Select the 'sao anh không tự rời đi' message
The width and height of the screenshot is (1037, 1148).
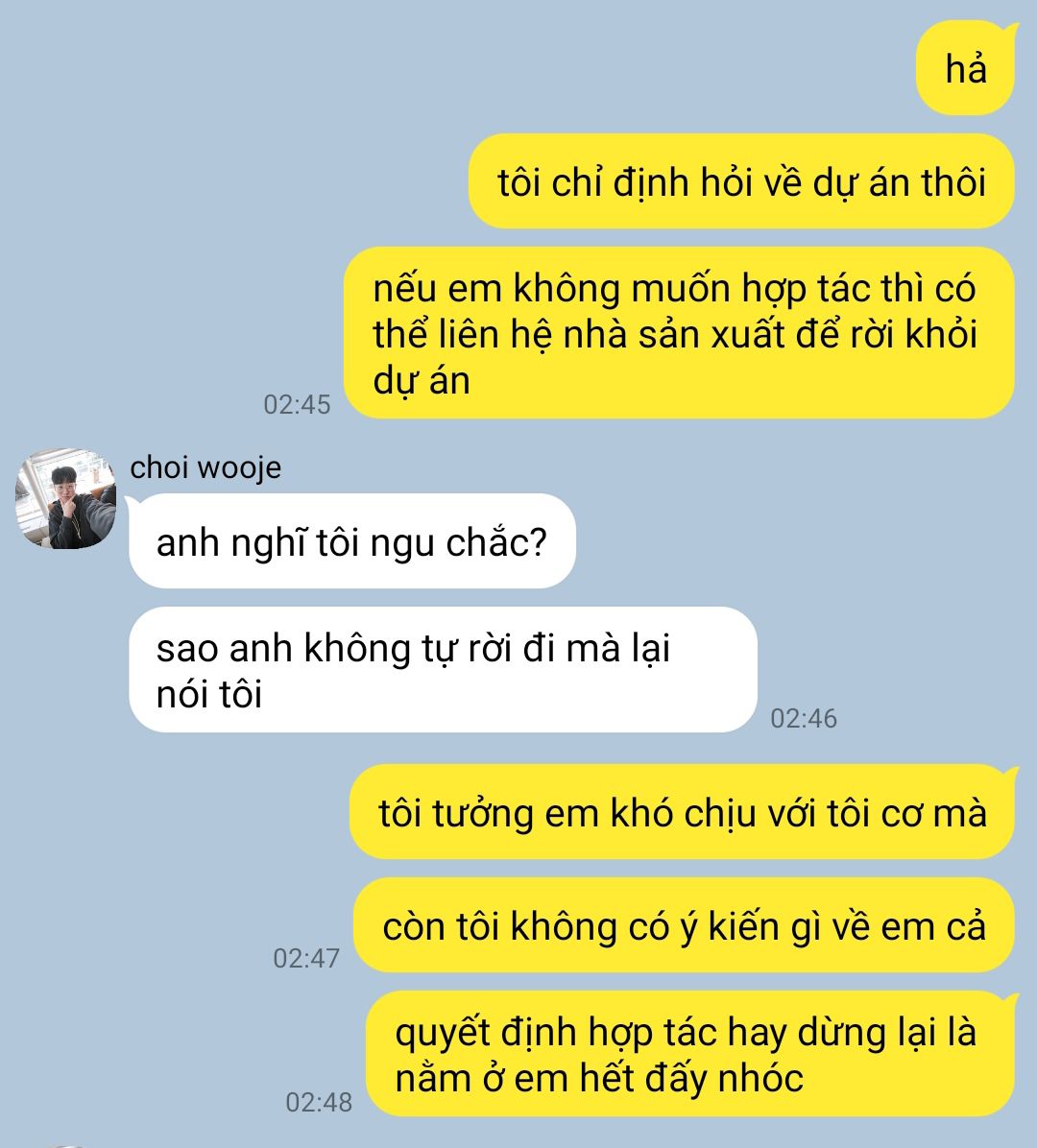[443, 670]
